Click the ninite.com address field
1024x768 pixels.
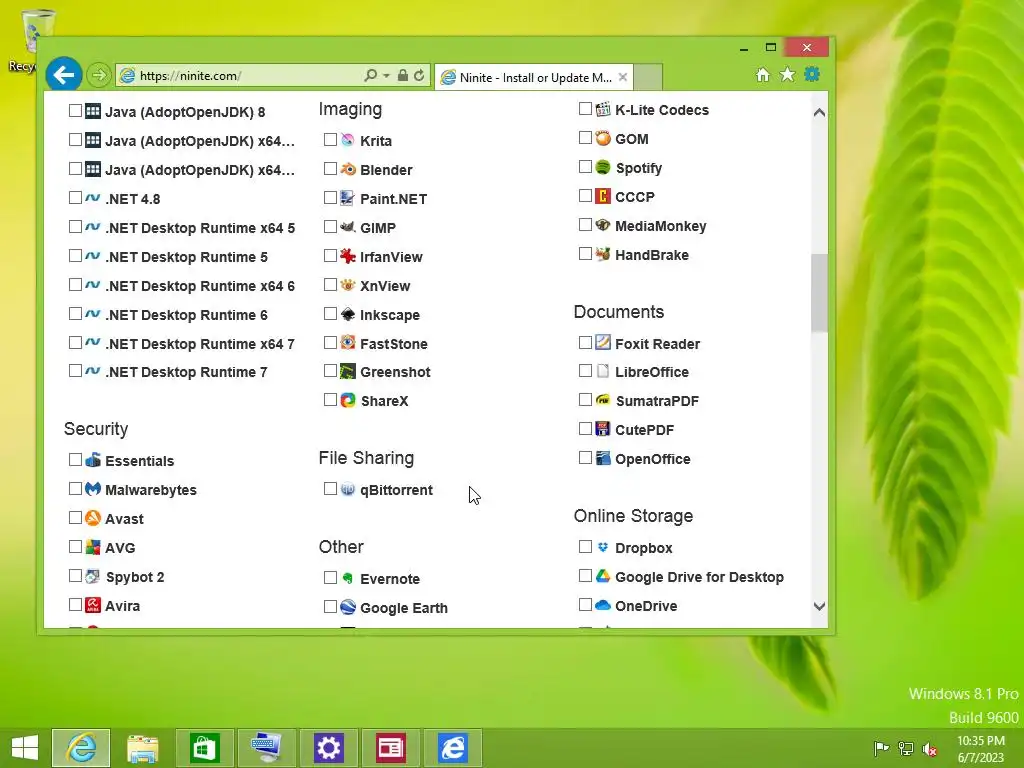point(248,76)
